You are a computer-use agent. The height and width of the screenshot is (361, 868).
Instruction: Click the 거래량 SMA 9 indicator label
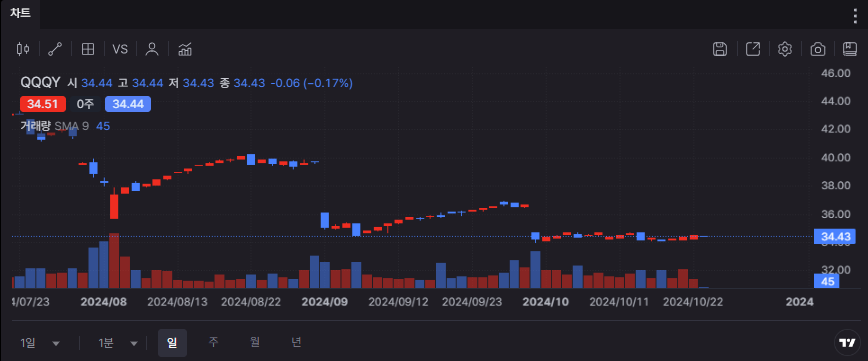pyautogui.click(x=55, y=126)
